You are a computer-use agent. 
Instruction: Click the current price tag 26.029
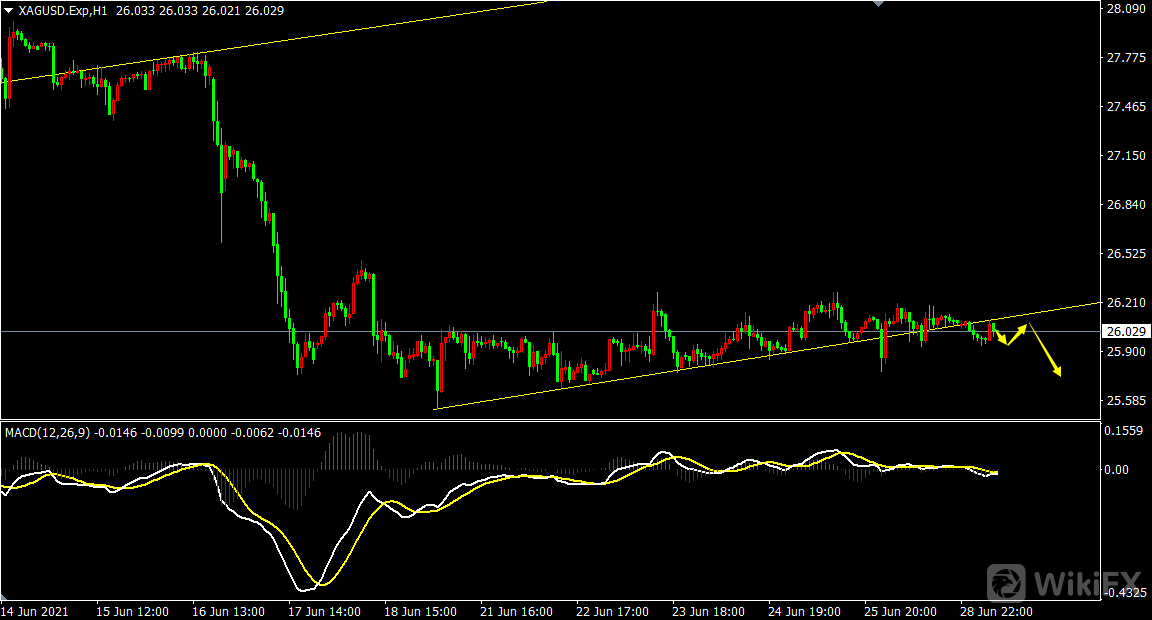pyautogui.click(x=1125, y=331)
